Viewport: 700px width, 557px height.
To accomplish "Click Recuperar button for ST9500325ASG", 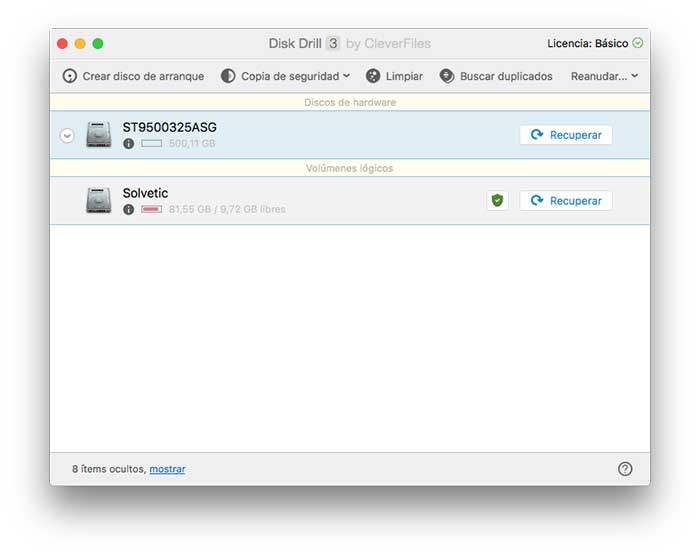I will point(566,135).
